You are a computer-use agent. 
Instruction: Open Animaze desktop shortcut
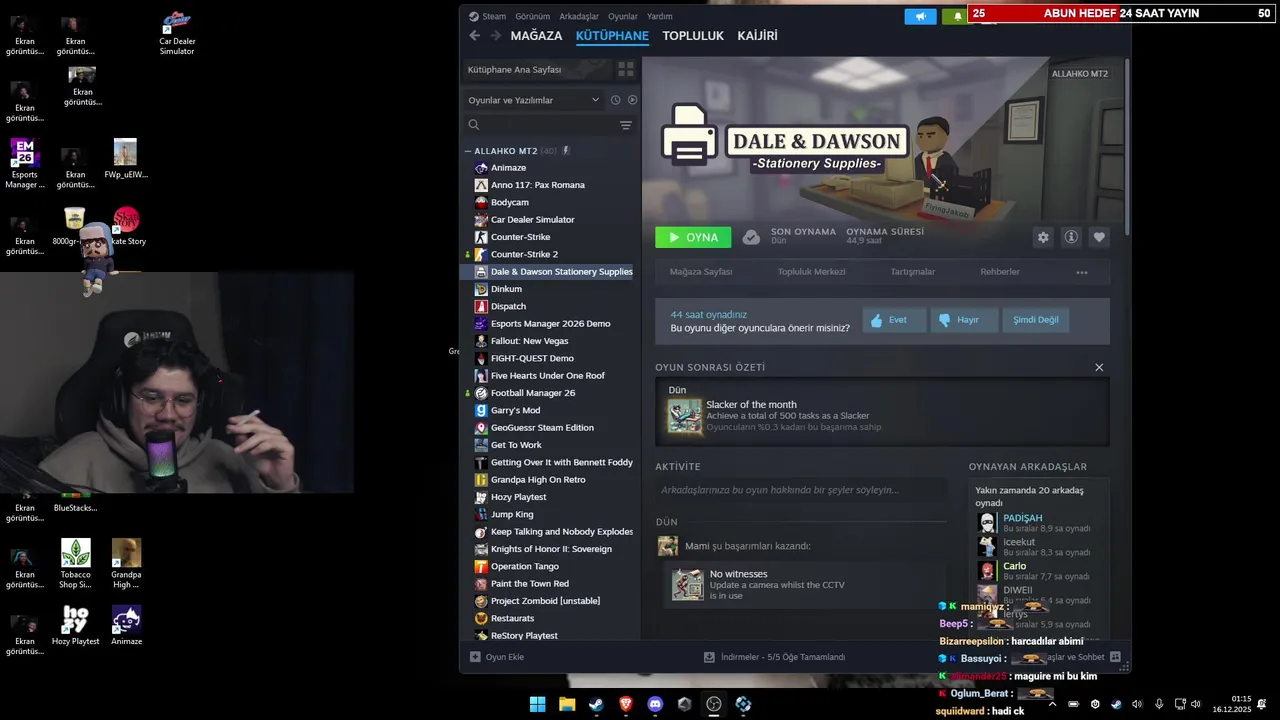pos(126,626)
